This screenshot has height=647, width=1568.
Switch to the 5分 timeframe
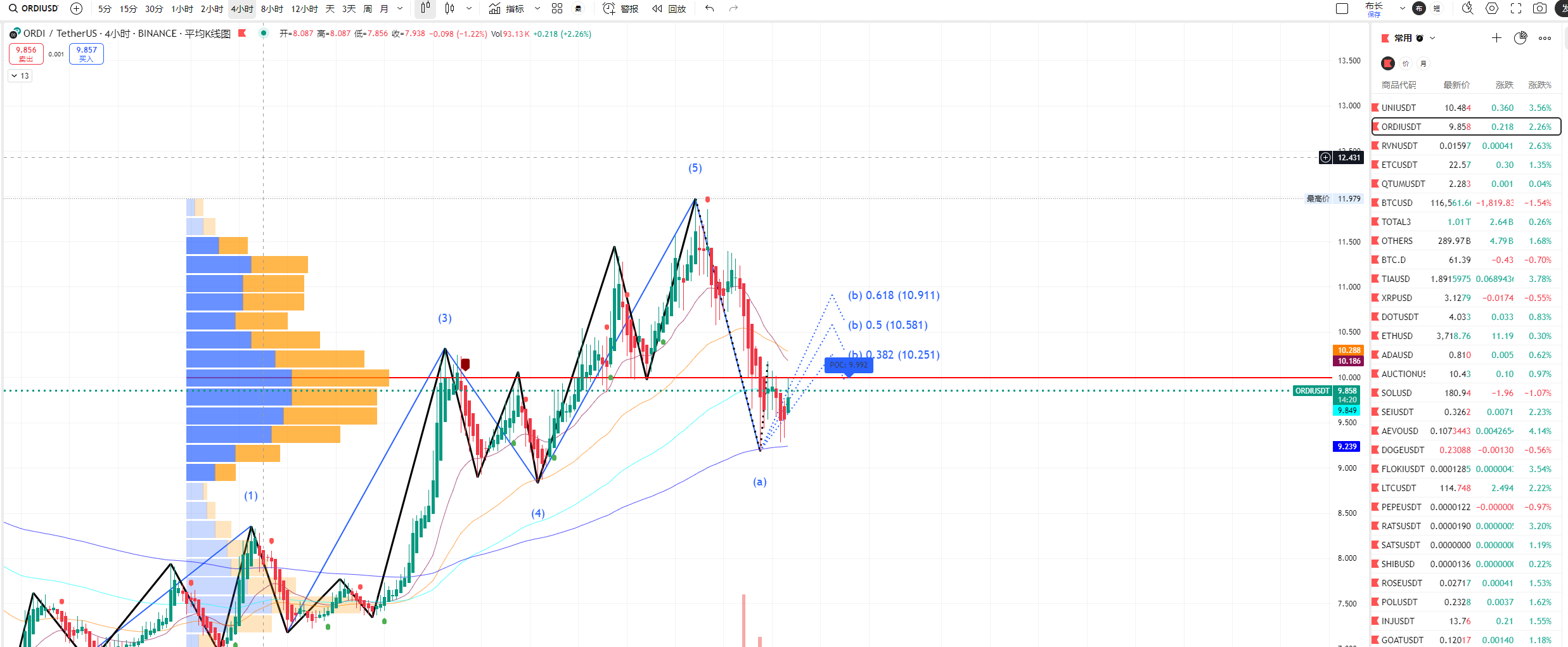(105, 8)
